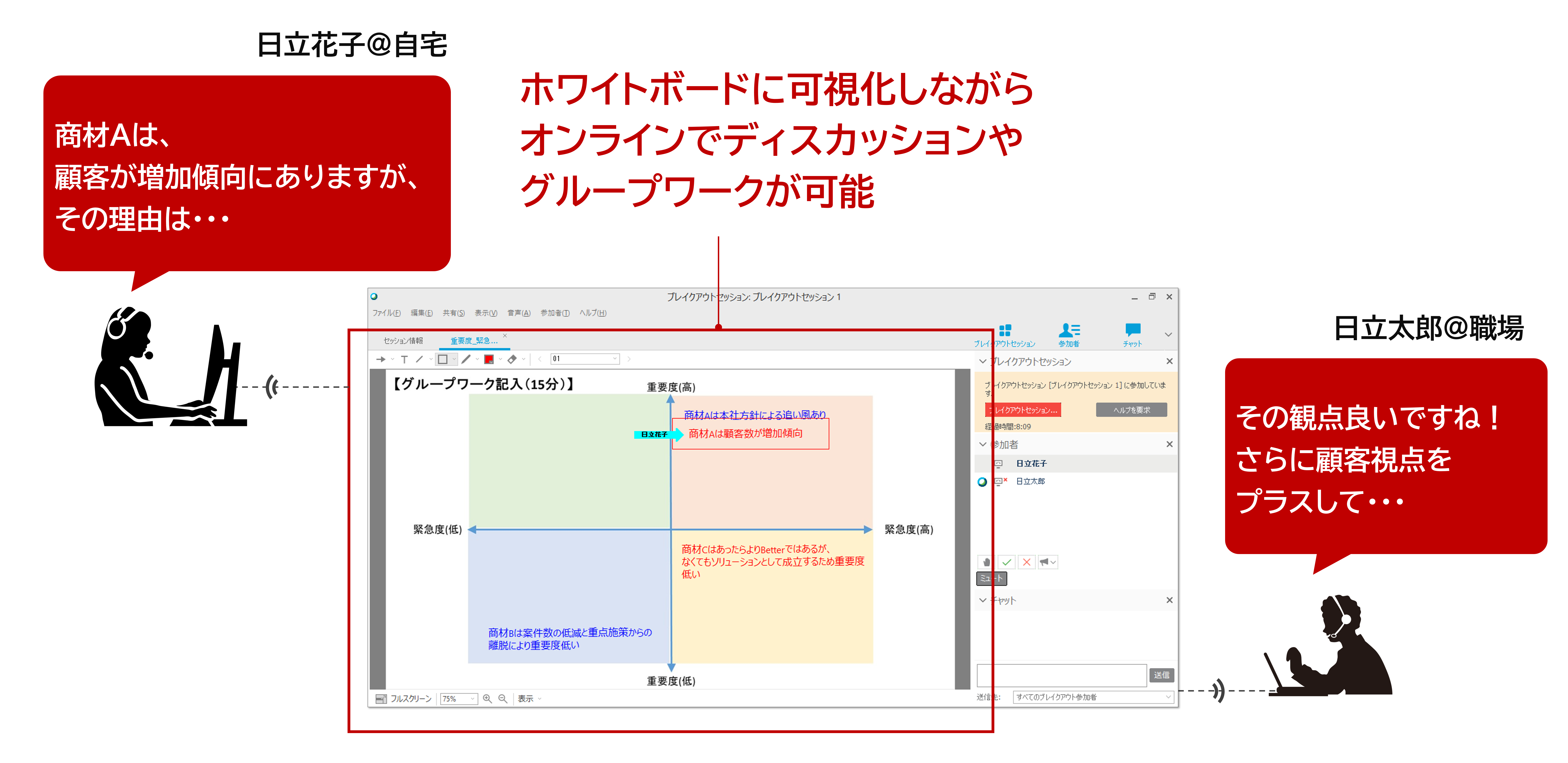Collapse the 参加者 panel chevron
1568x763 pixels.
[x=982, y=444]
